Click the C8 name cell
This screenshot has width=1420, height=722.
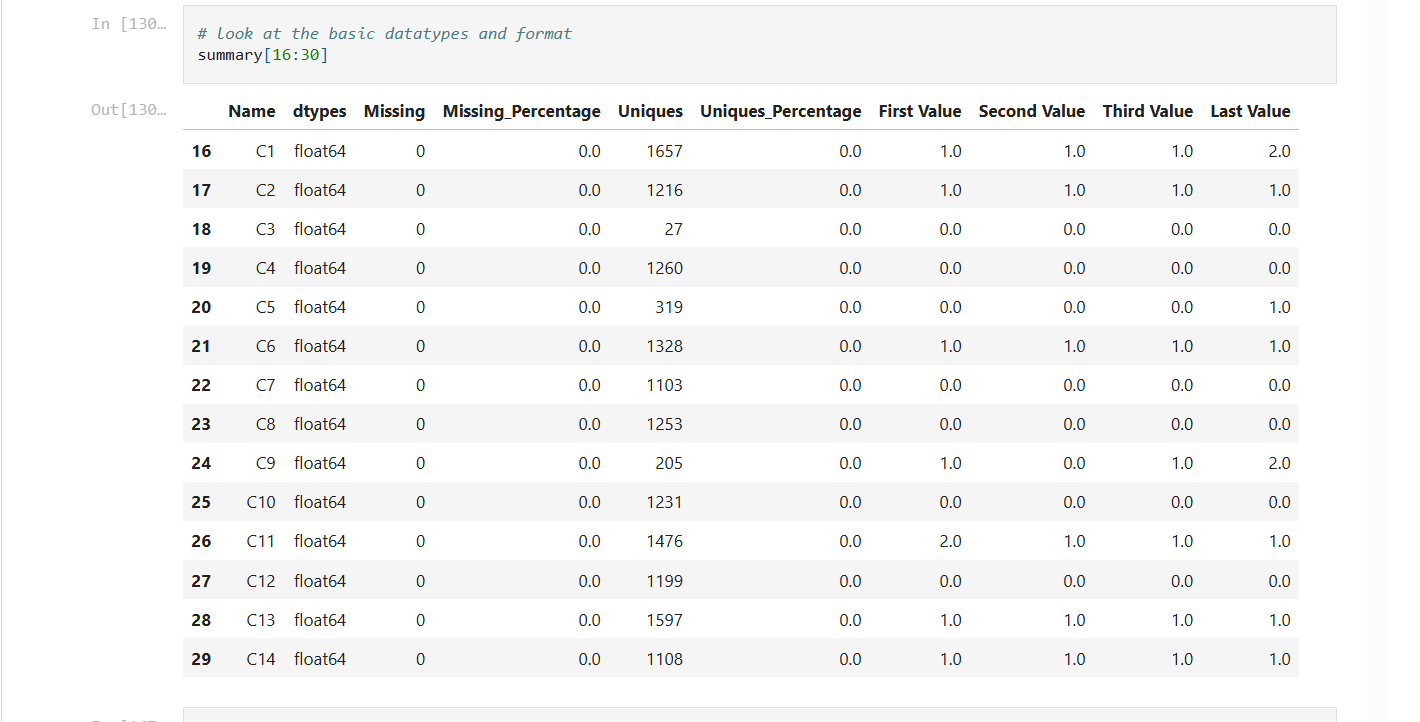[265, 424]
